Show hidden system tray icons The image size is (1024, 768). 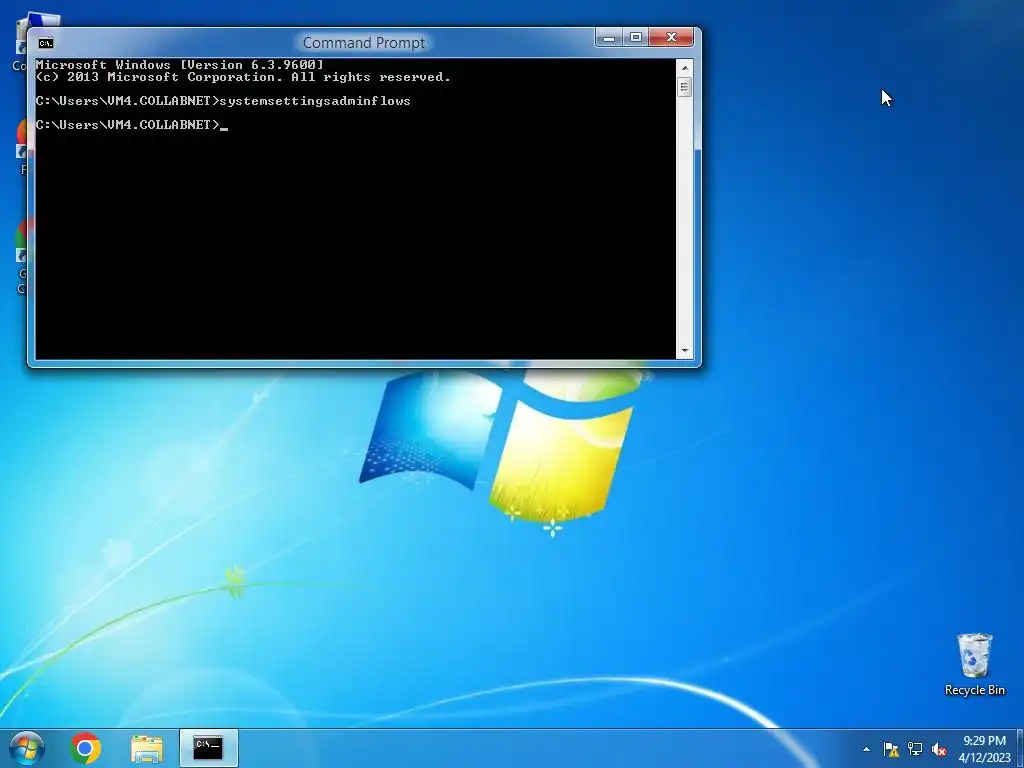pos(866,749)
